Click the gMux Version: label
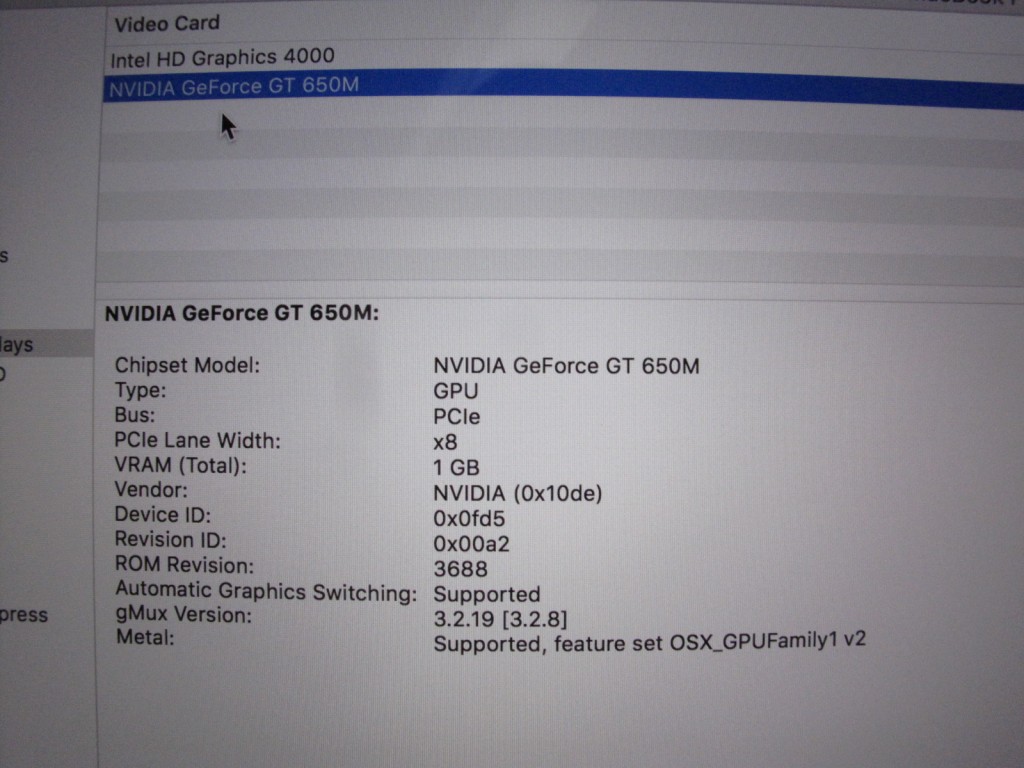This screenshot has width=1024, height=768. pyautogui.click(x=184, y=615)
